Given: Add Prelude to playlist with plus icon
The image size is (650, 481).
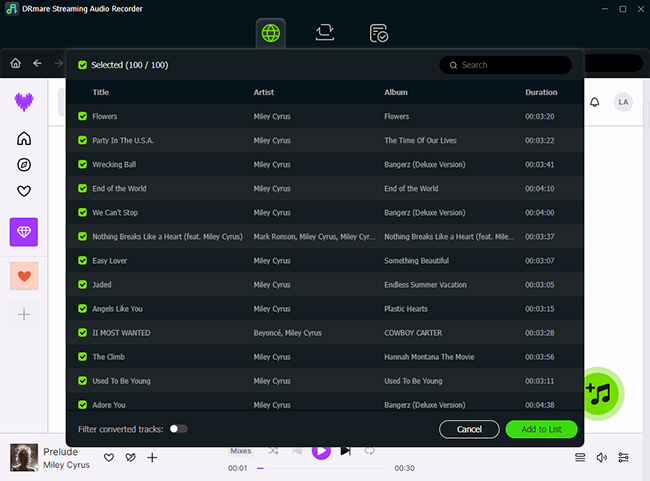Looking at the screenshot, I should (x=152, y=457).
